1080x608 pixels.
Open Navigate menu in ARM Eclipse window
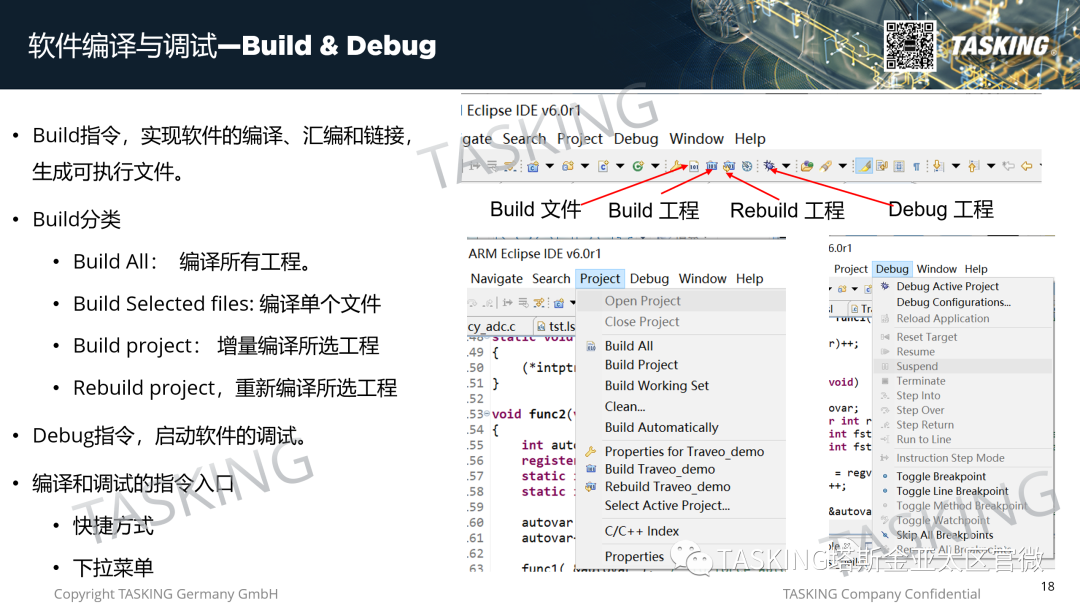(497, 279)
